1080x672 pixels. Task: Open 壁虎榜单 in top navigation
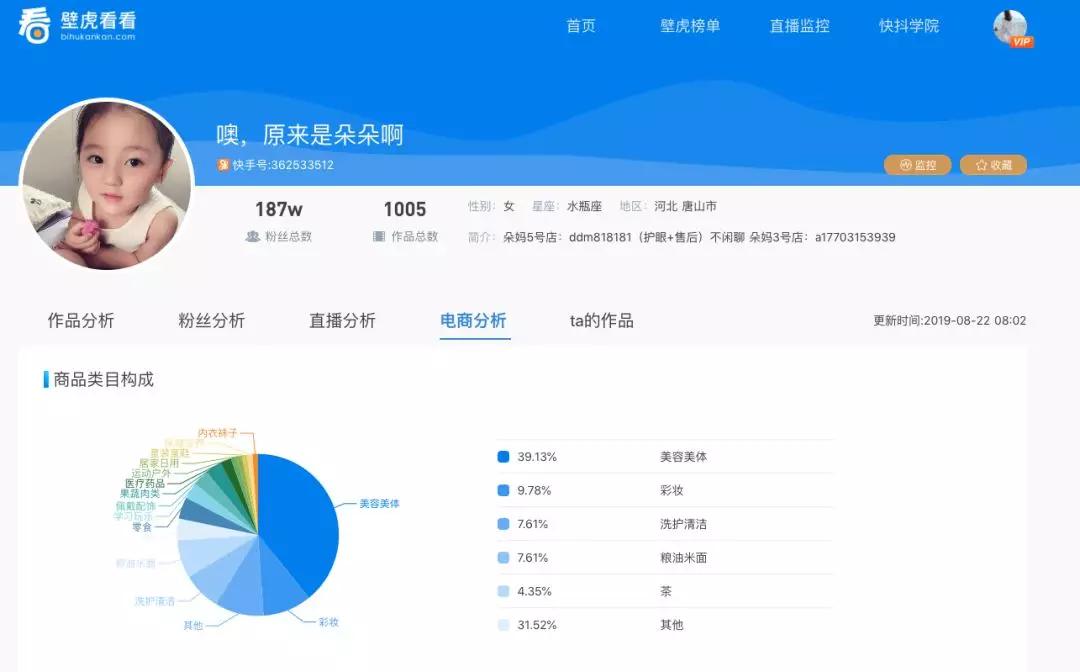pos(689,26)
